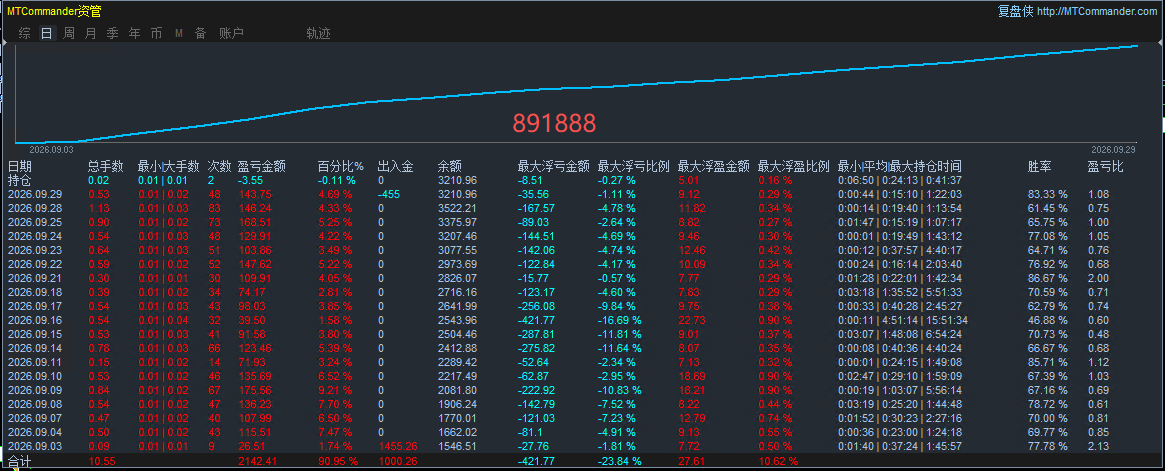Click the 总手数 column header
Viewport: 1165px width, 471px height.
tap(107, 166)
